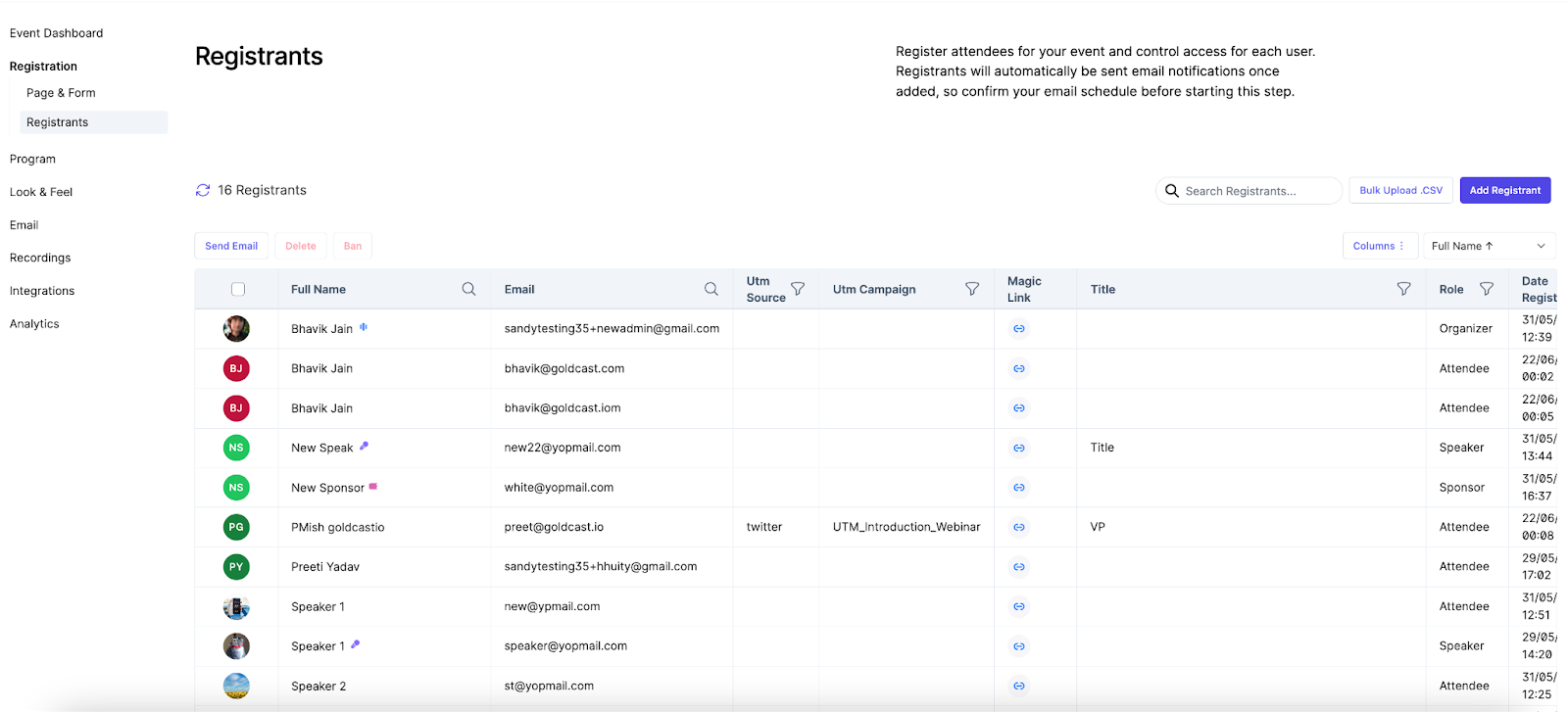Click speaker mic icon next to New Speak

364,446
